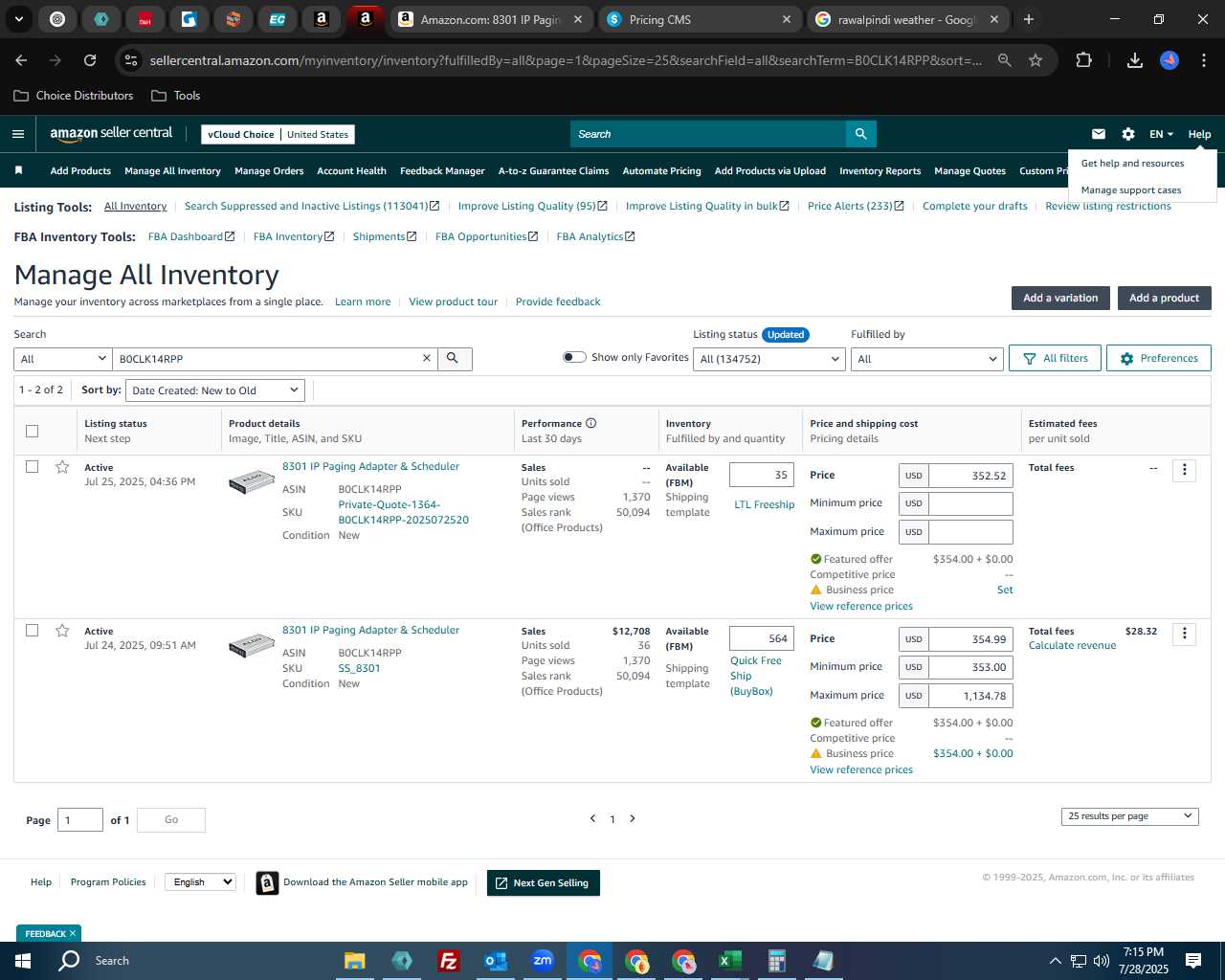The image size is (1225, 980).
Task: Click the 35 quantity input field
Action: [x=762, y=475]
